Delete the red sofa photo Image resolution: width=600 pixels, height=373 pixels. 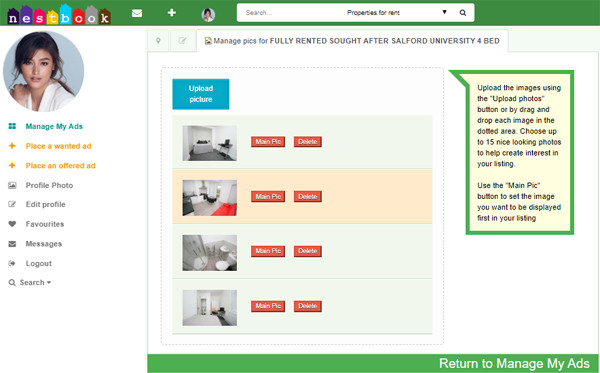point(308,197)
